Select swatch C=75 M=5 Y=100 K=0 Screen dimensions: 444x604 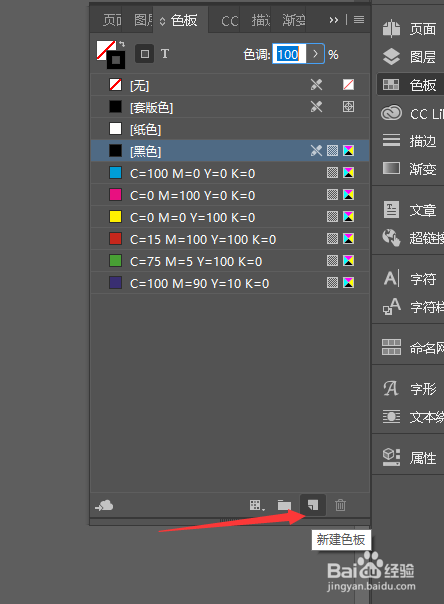[x=230, y=261]
